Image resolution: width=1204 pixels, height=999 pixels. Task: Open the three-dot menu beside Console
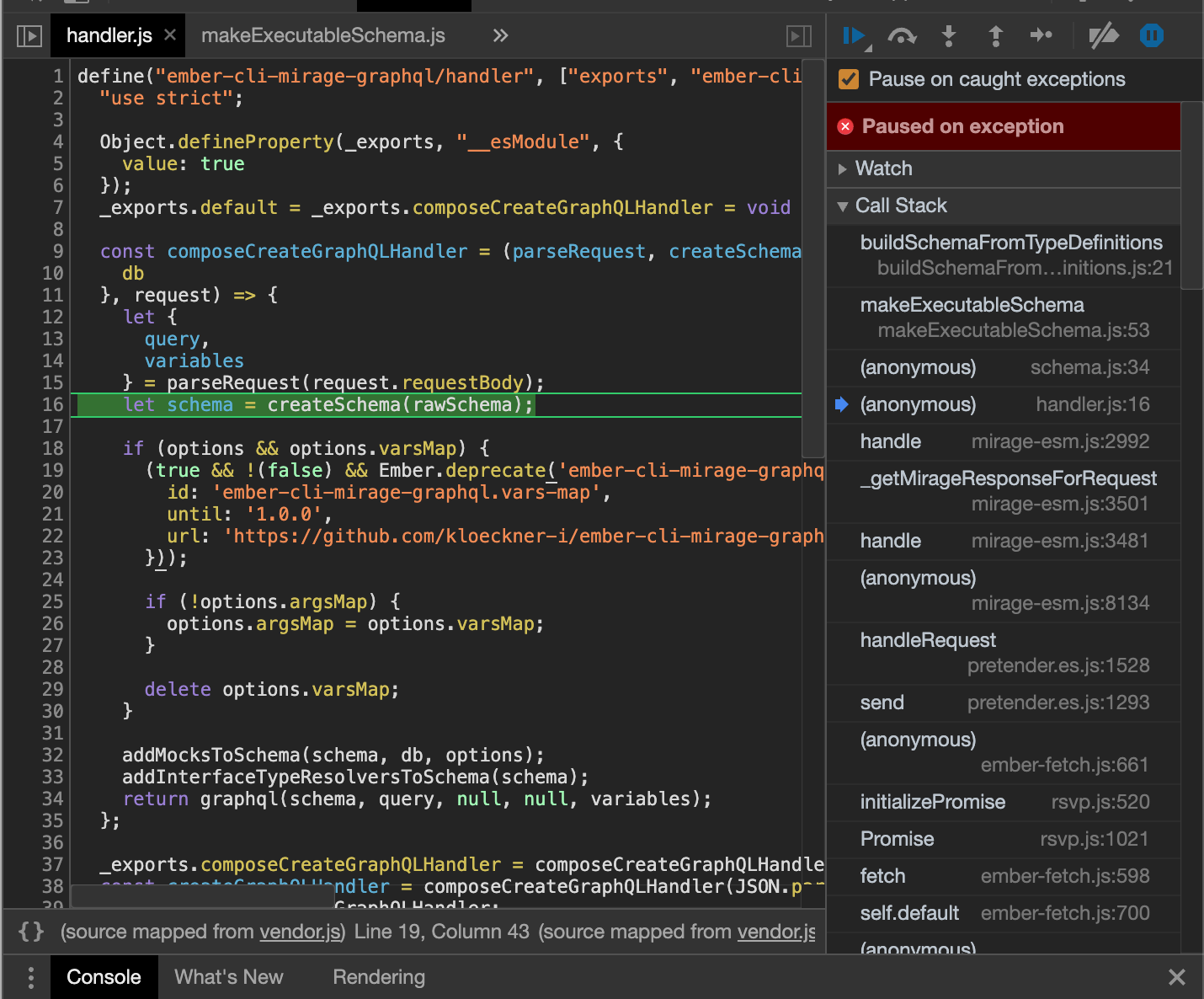[30, 977]
